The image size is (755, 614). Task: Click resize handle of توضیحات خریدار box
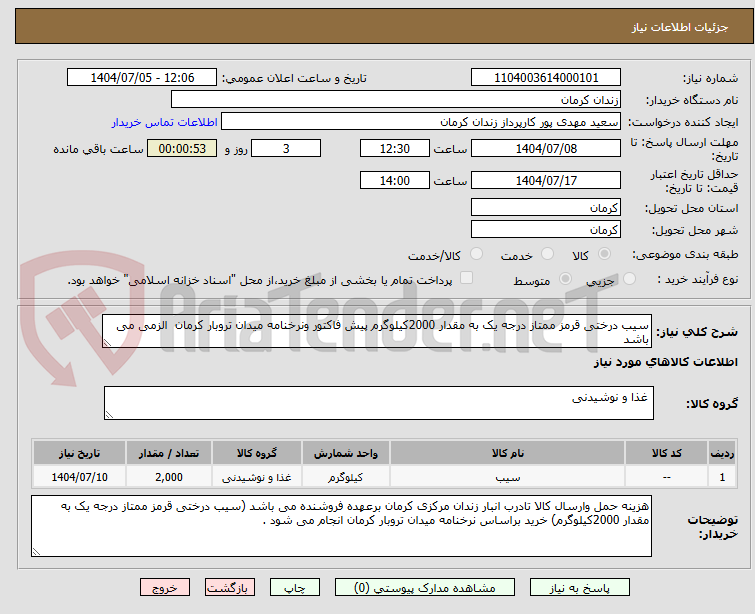(x=36, y=552)
